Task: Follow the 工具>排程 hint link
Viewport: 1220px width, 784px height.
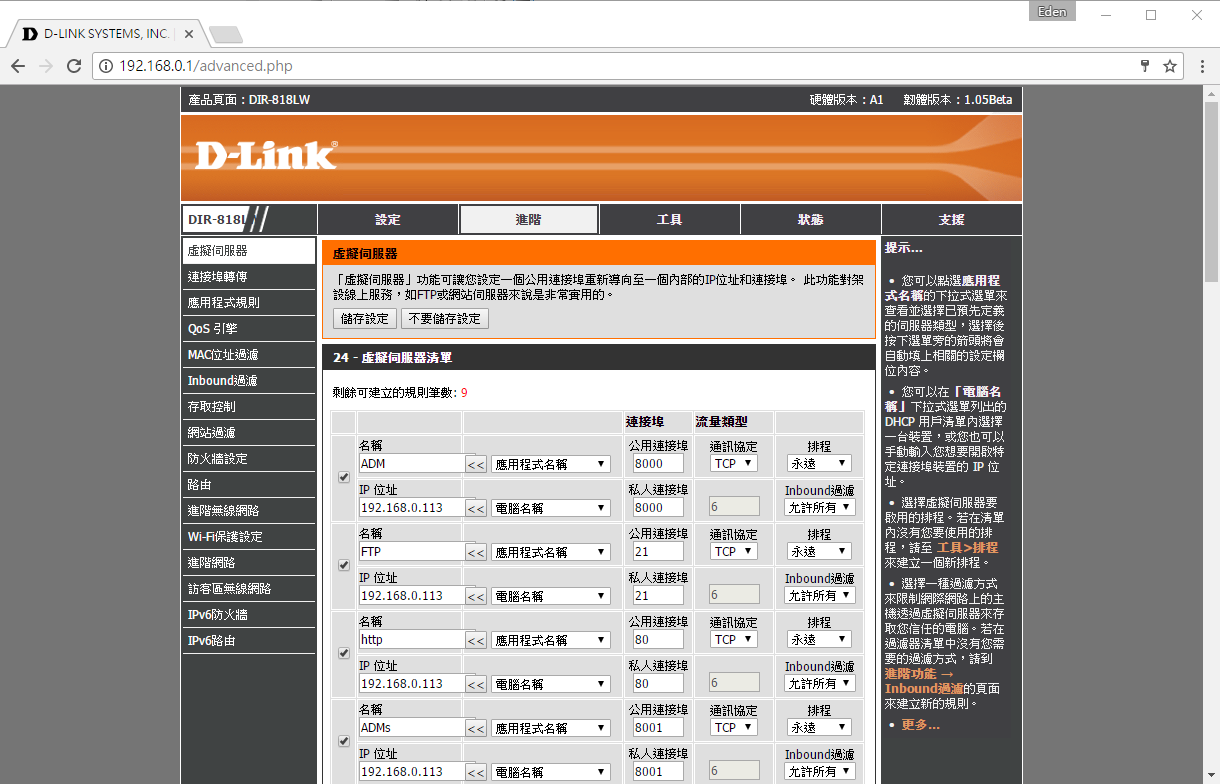Action: point(967,547)
